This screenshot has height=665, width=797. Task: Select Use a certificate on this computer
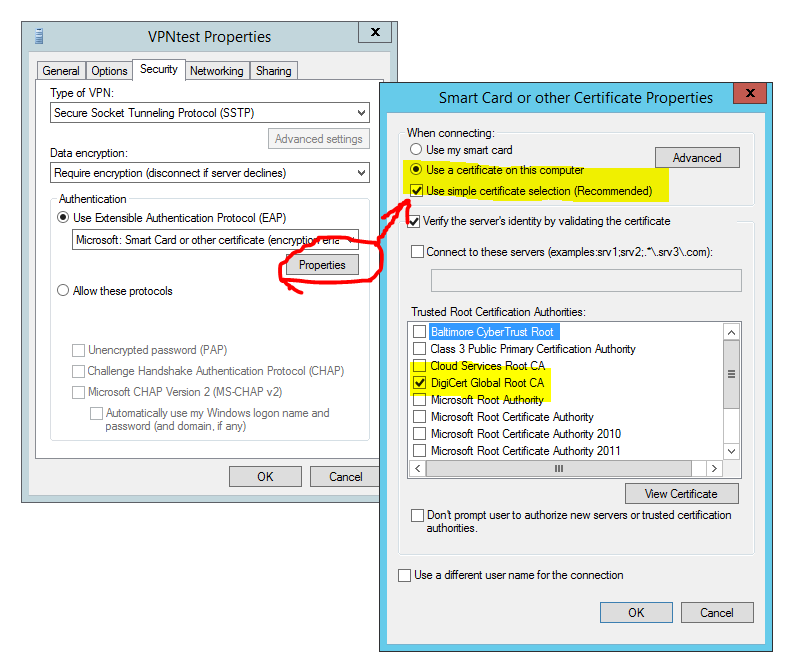click(x=413, y=170)
